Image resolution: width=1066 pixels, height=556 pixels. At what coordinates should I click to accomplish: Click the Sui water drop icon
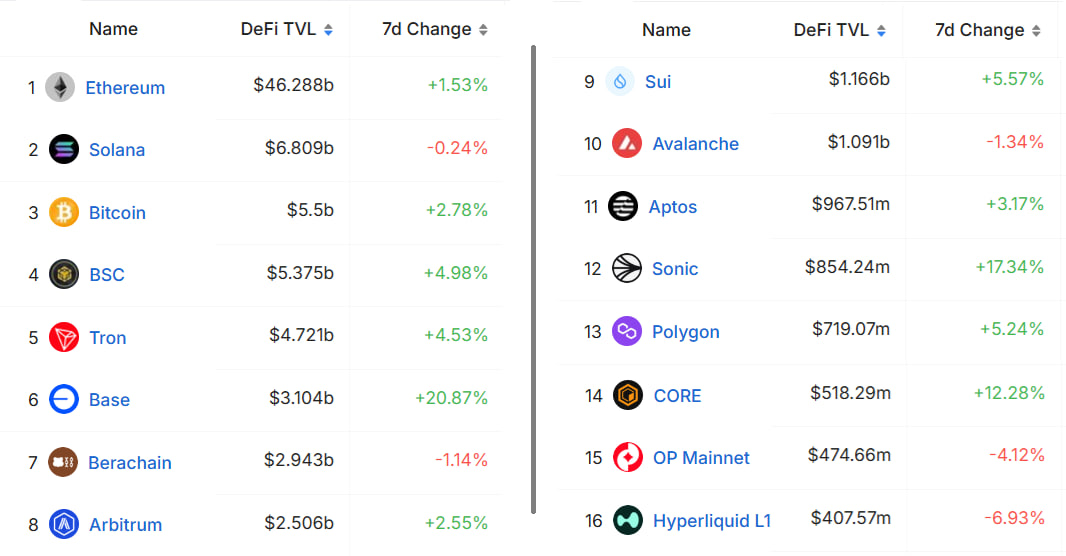click(x=621, y=81)
